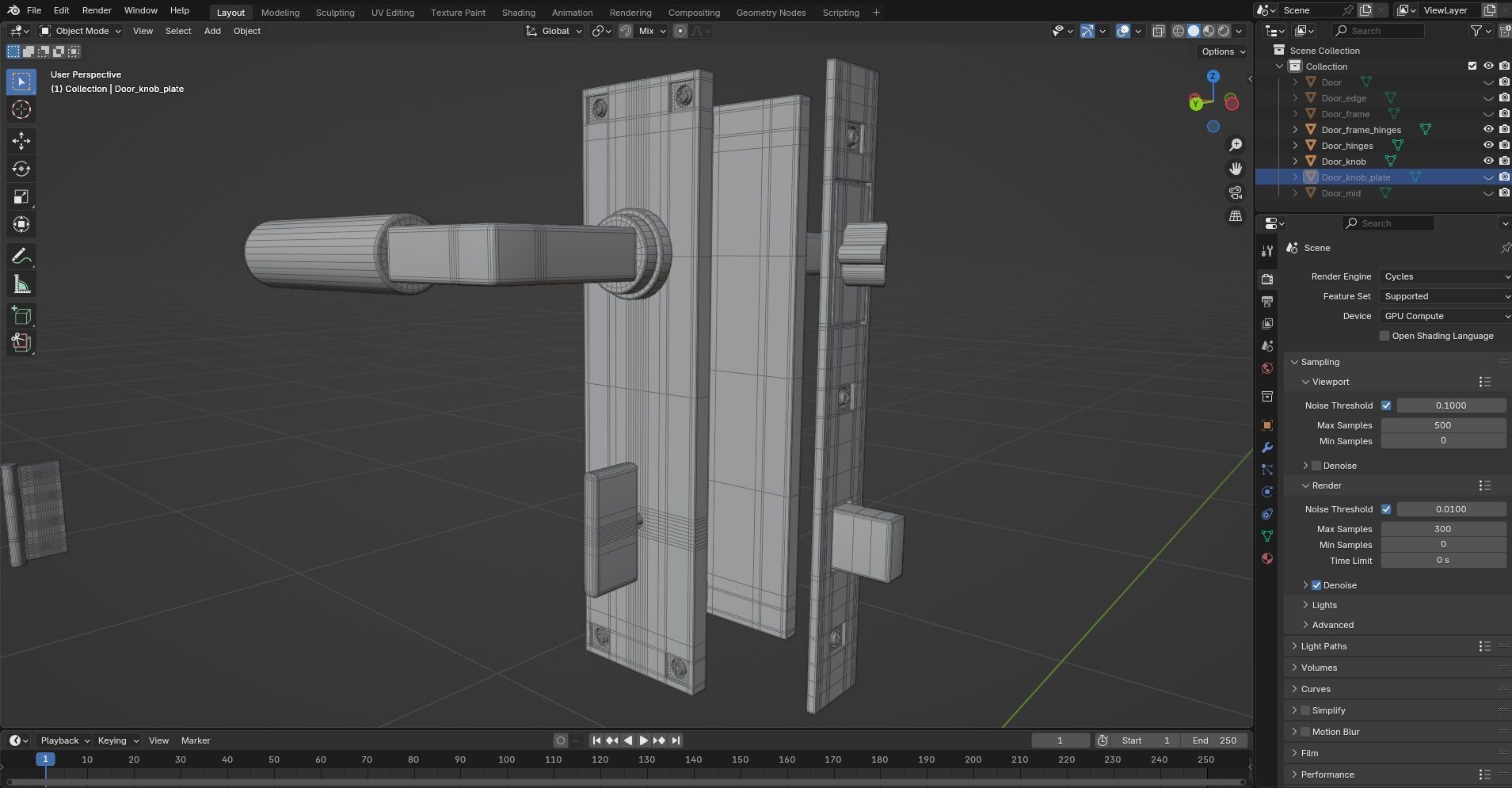Play the animation forward

pyautogui.click(x=644, y=740)
